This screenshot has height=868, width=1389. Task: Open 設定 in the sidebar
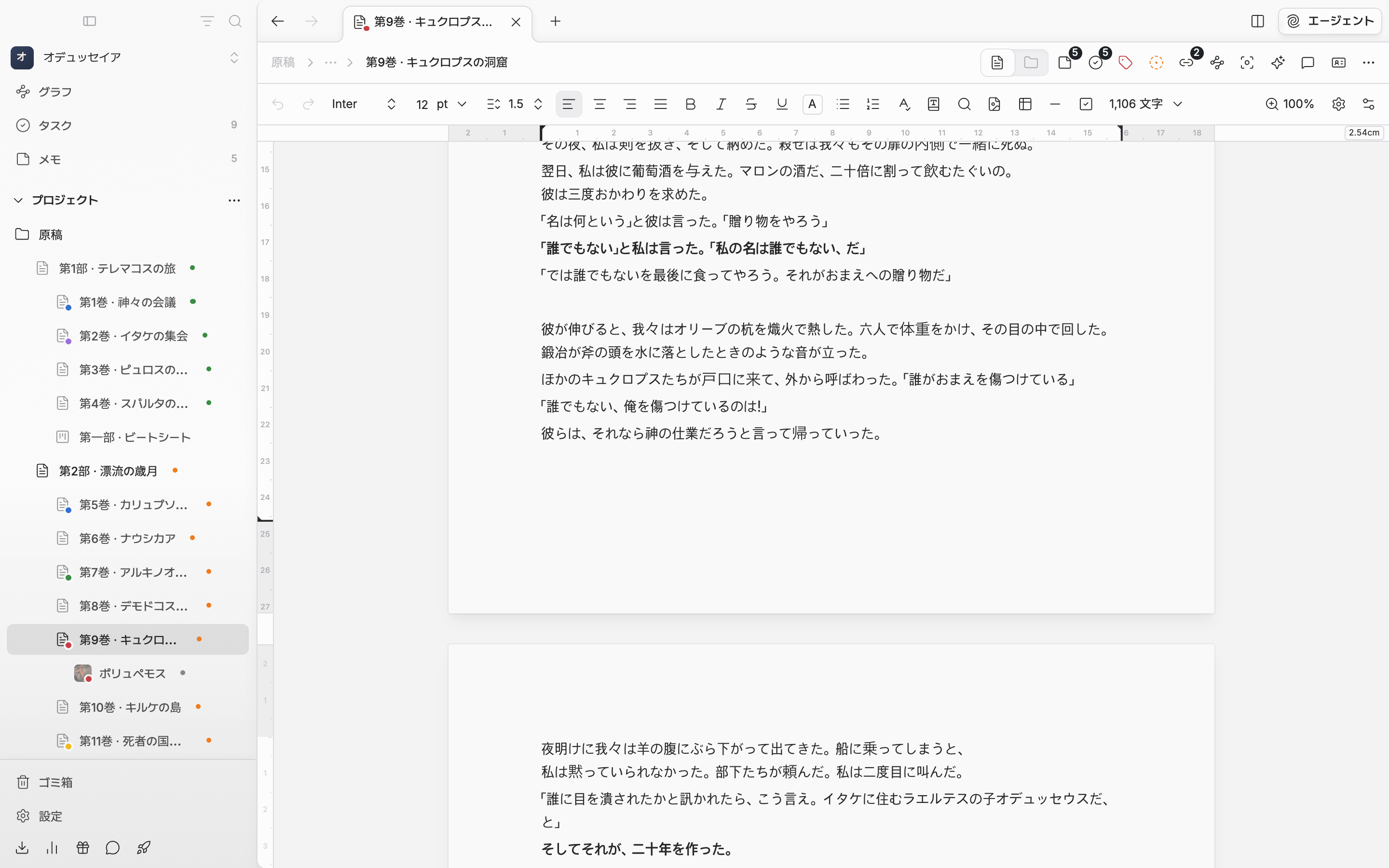[127, 816]
